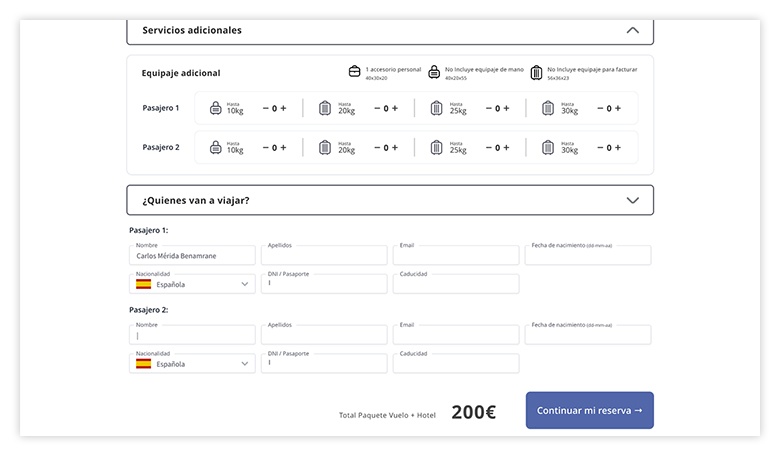
Task: Increase Pasajero 1 25kg baggage count
Action: pyautogui.click(x=506, y=108)
